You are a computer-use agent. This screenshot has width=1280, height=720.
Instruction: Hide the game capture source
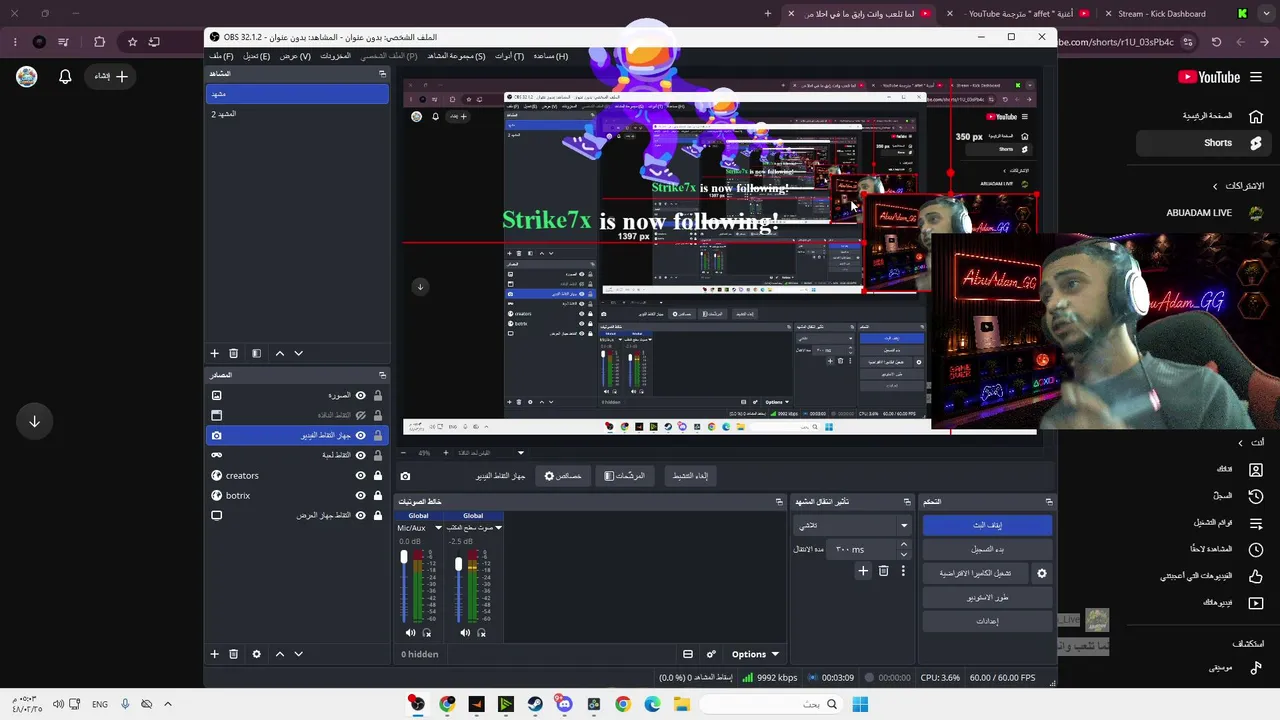coord(361,455)
